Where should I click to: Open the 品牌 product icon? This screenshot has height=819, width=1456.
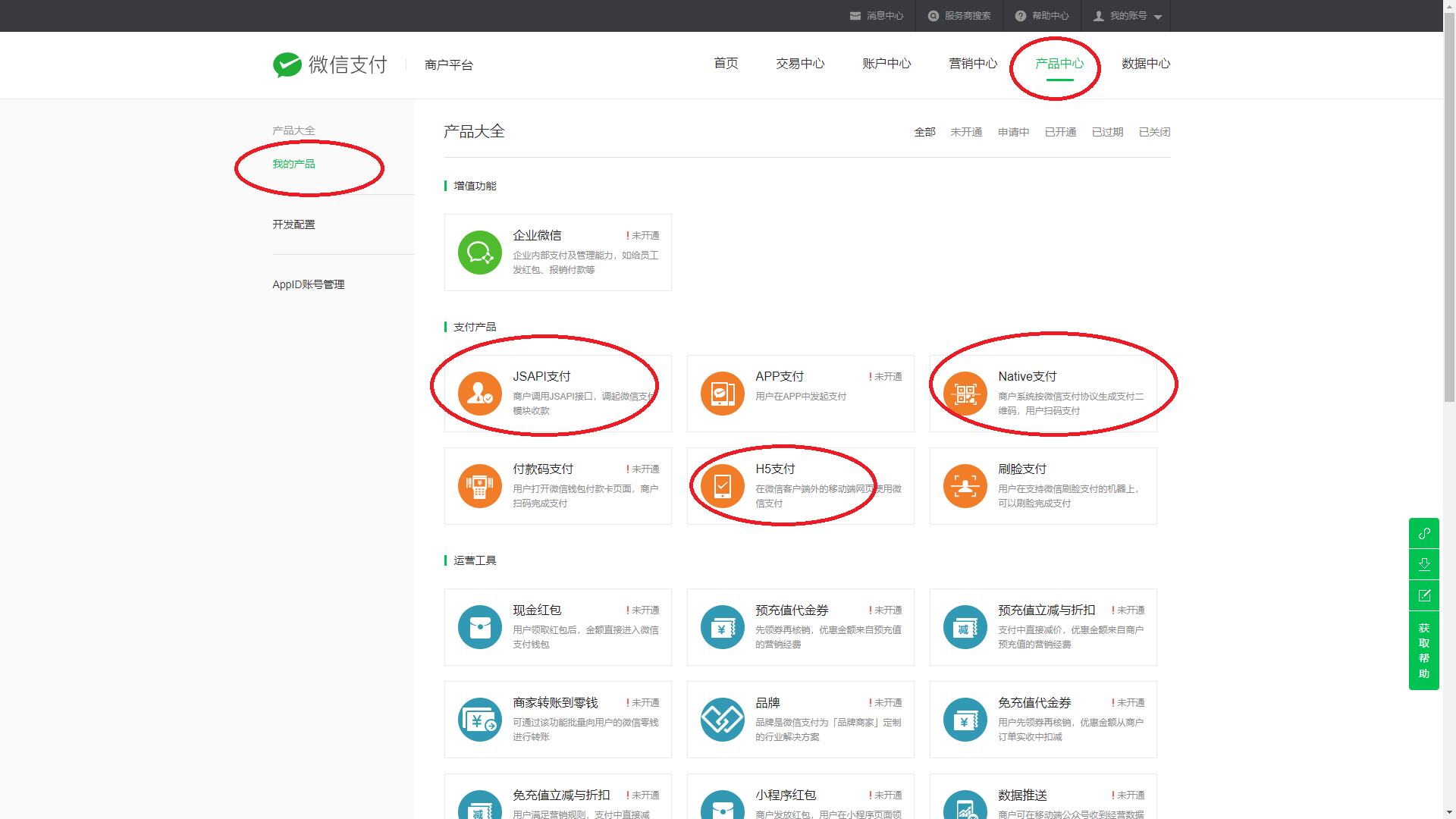tap(723, 720)
